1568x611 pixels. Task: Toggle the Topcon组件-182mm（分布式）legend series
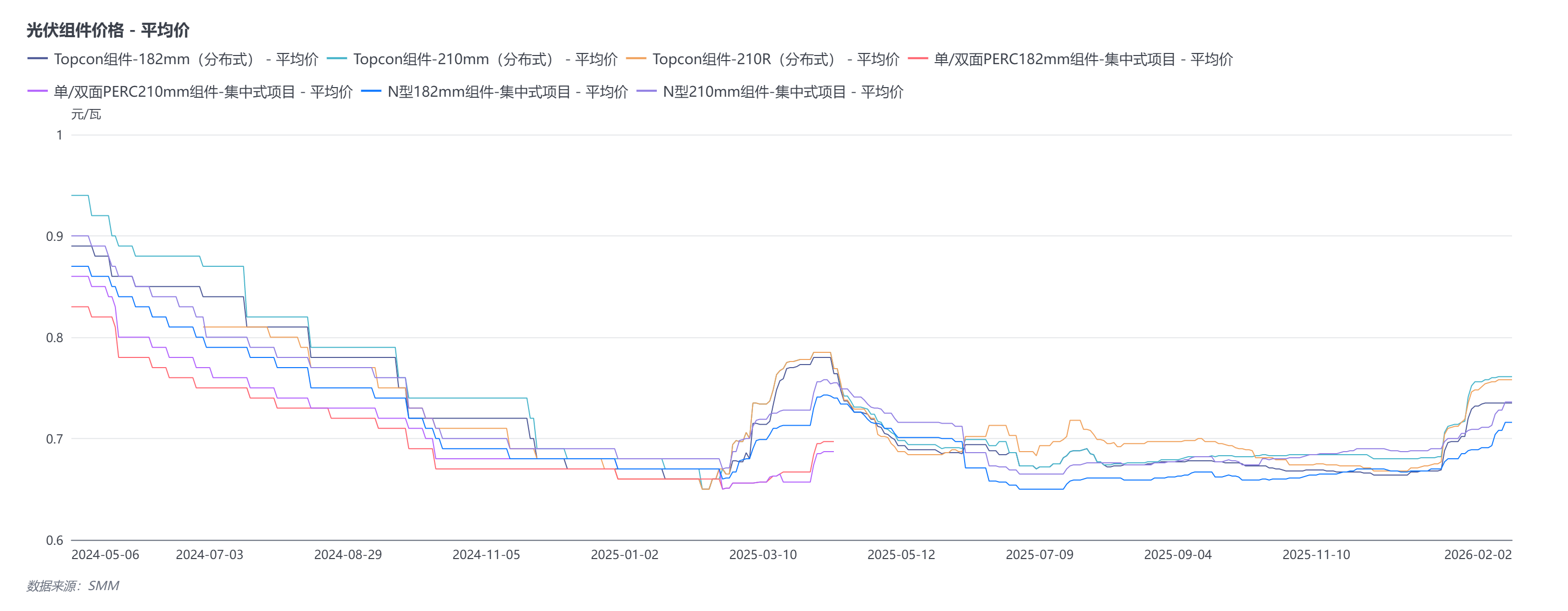pyautogui.click(x=185, y=59)
